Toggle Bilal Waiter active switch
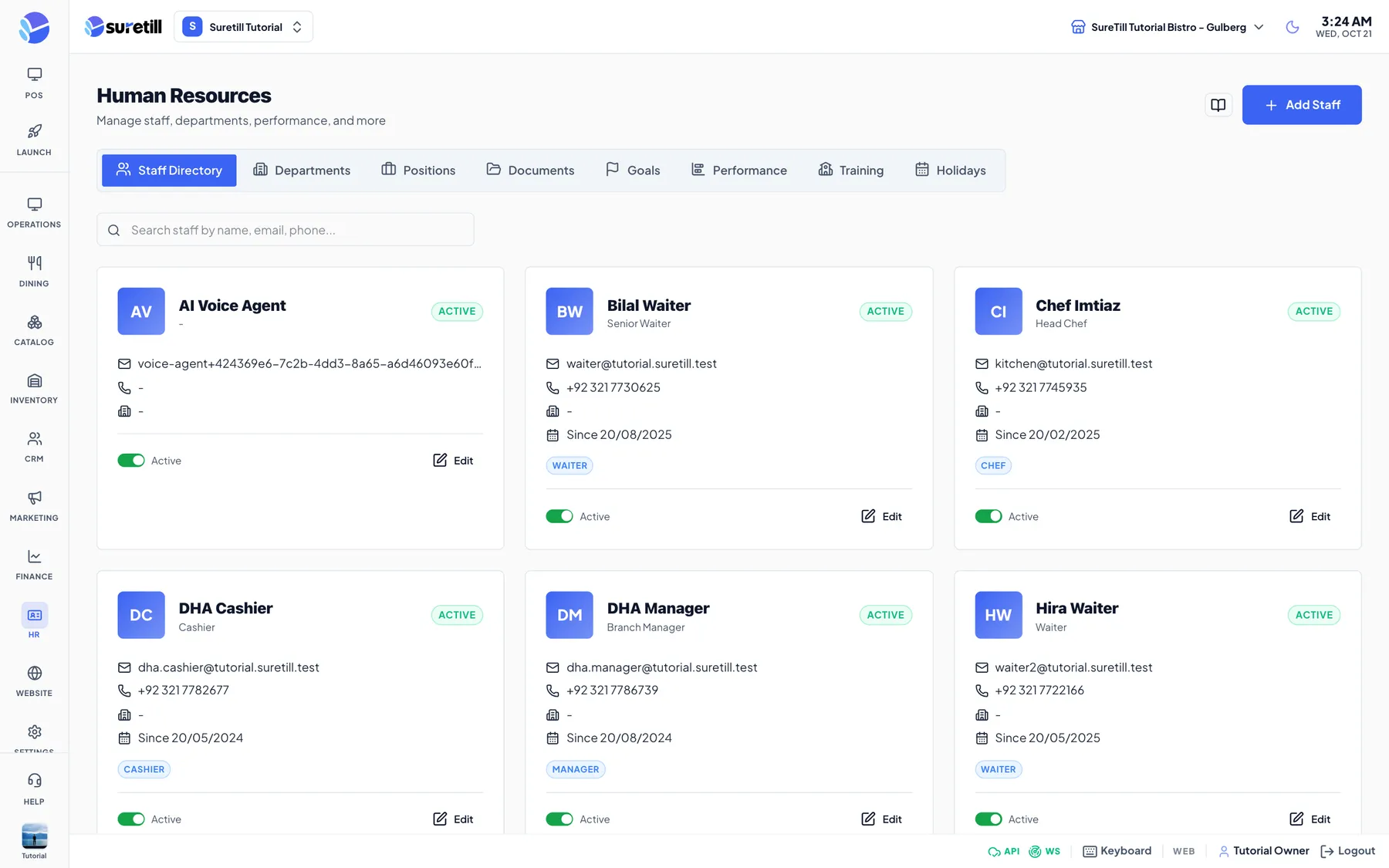Screen dimensions: 1389x868 559,516
